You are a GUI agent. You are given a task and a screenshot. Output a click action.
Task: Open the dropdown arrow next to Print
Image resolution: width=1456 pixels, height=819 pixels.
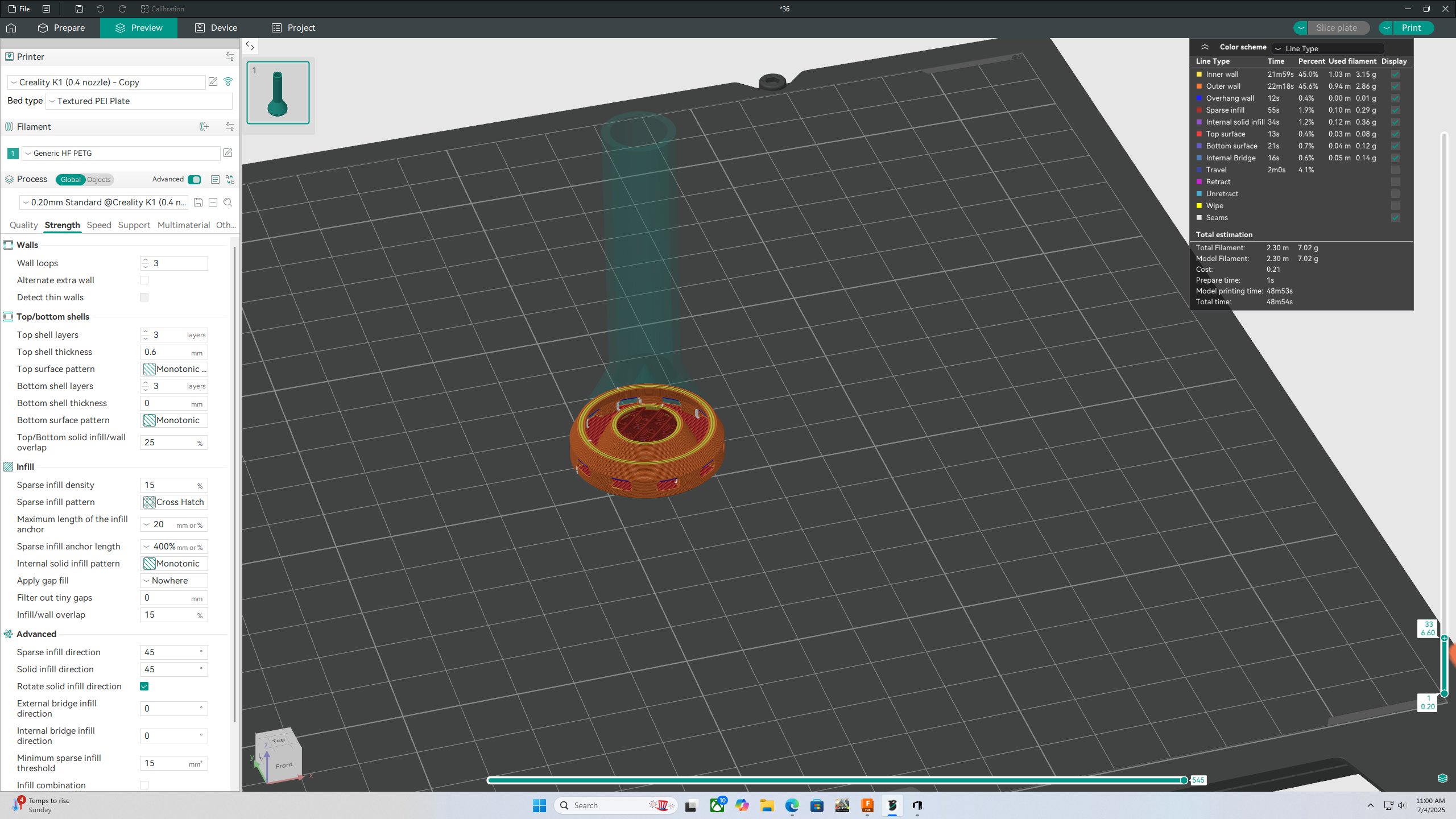1387,28
